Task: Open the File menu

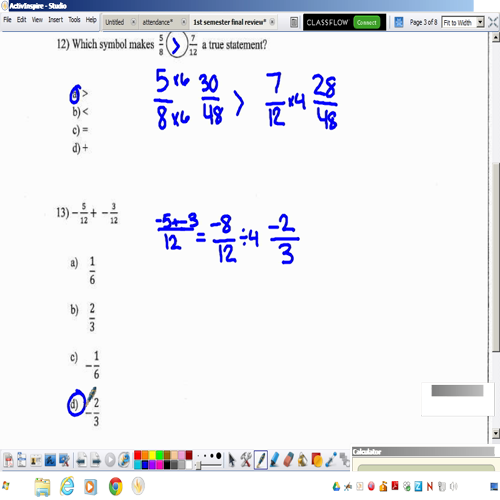Action: [x=7, y=20]
